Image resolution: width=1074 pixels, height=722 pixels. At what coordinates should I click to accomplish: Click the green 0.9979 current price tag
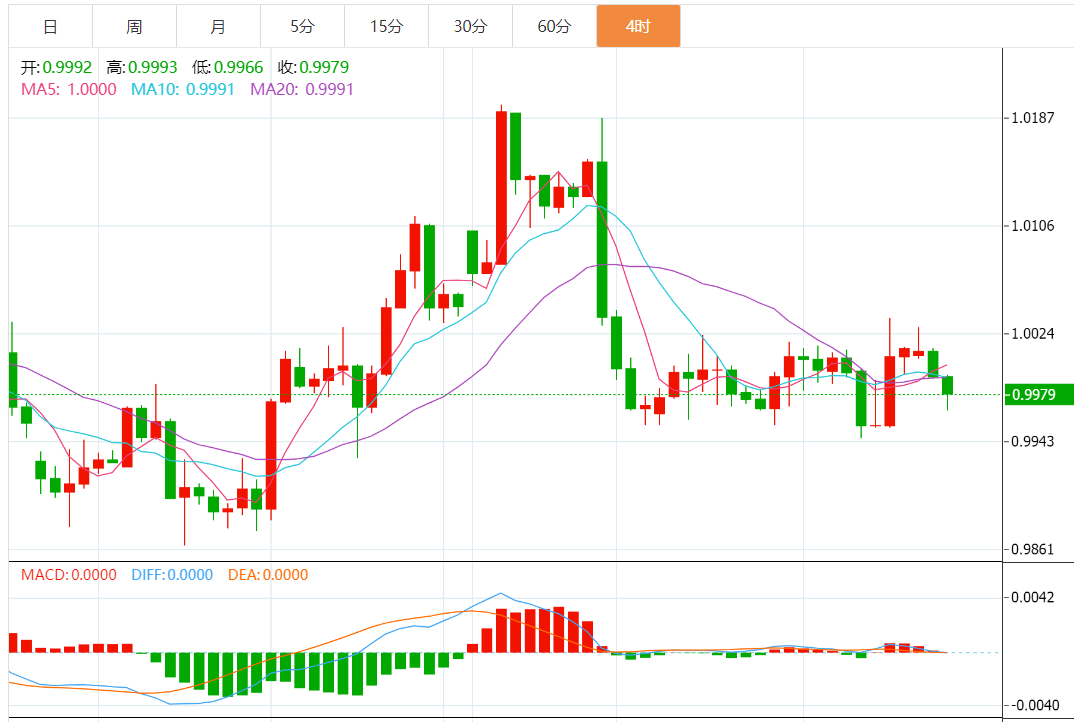pyautogui.click(x=1038, y=395)
